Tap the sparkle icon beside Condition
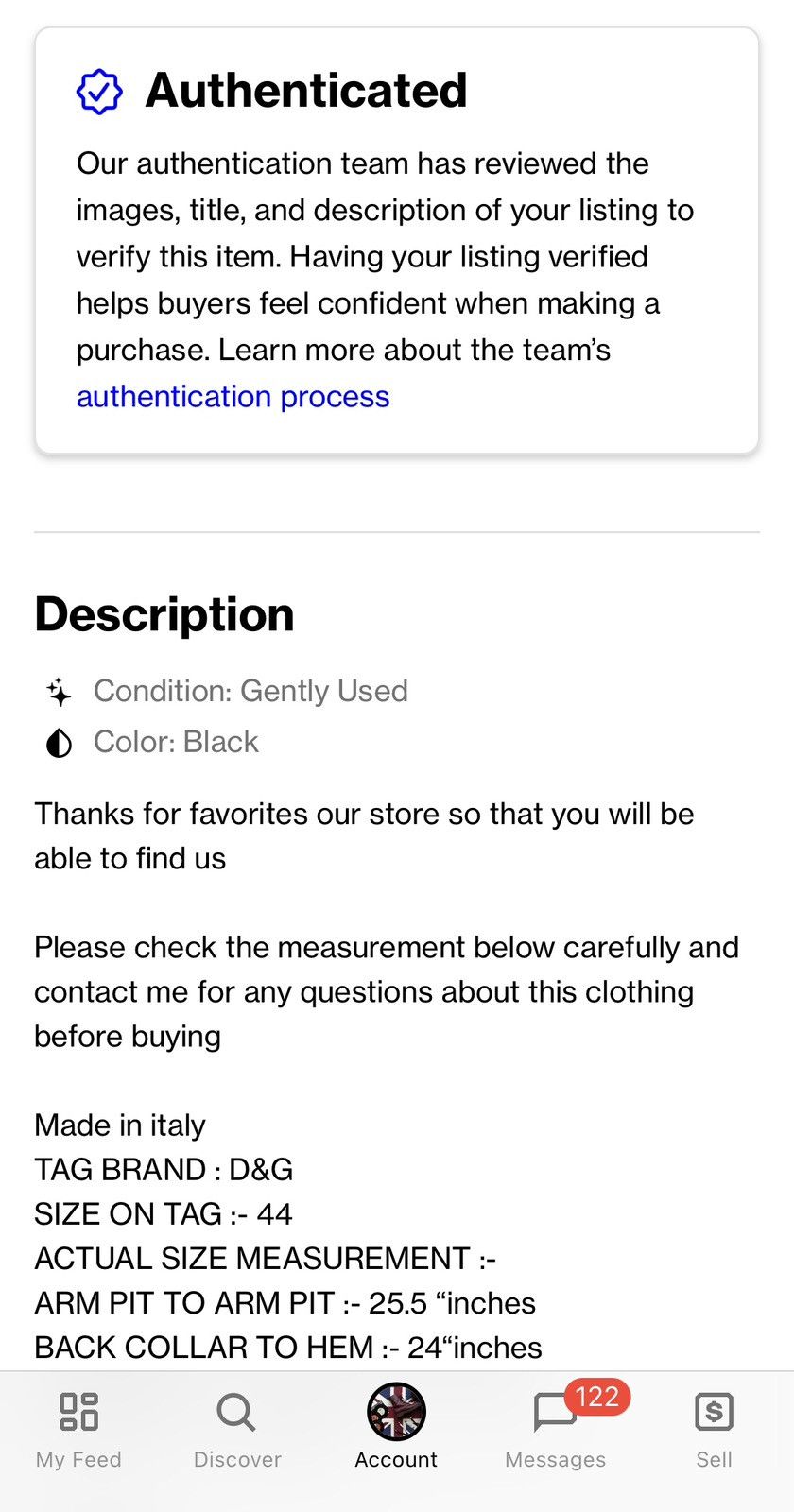The height and width of the screenshot is (1512, 794). 59,692
